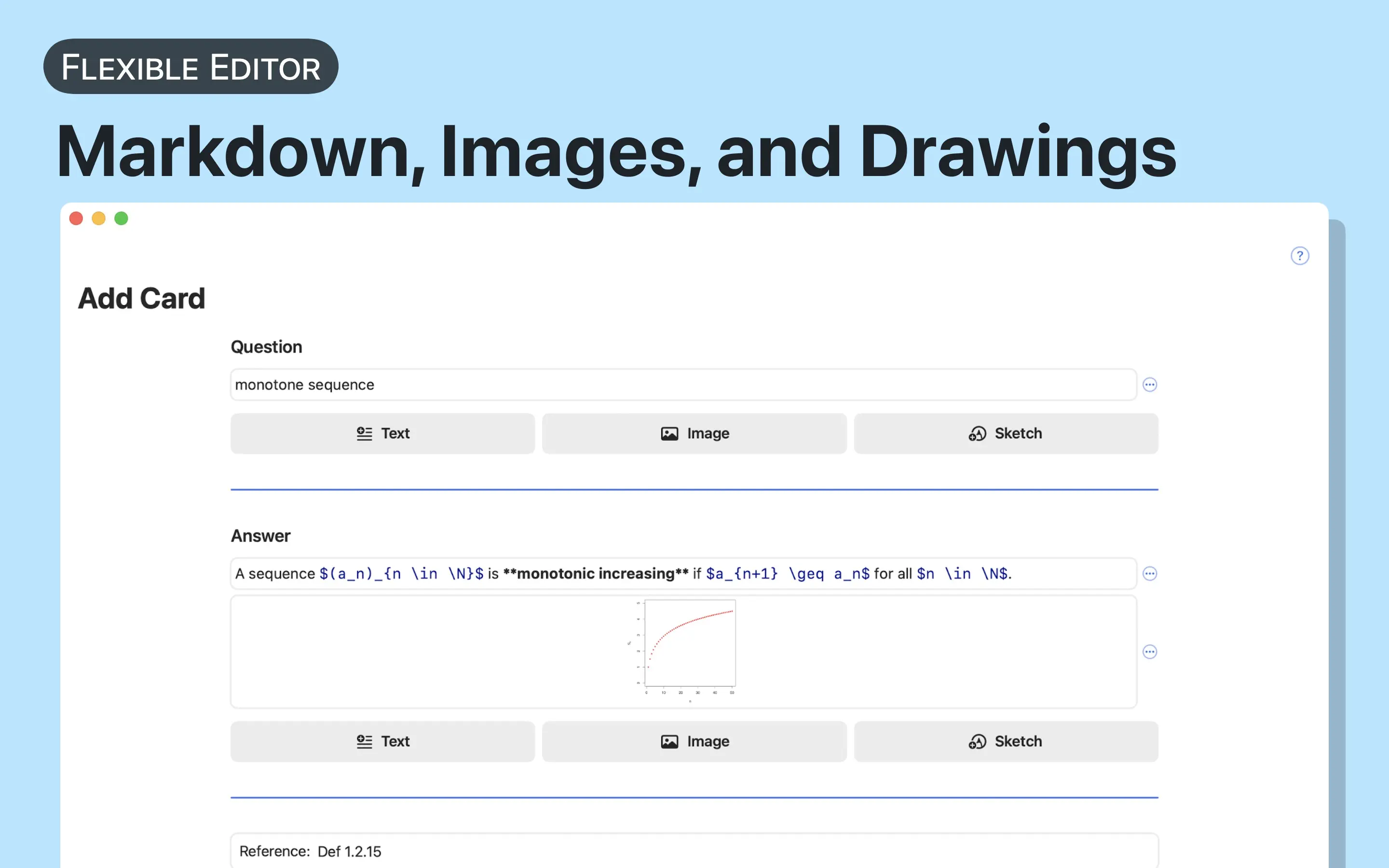Add an Image block to the Question
The height and width of the screenshot is (868, 1389).
[x=694, y=434]
